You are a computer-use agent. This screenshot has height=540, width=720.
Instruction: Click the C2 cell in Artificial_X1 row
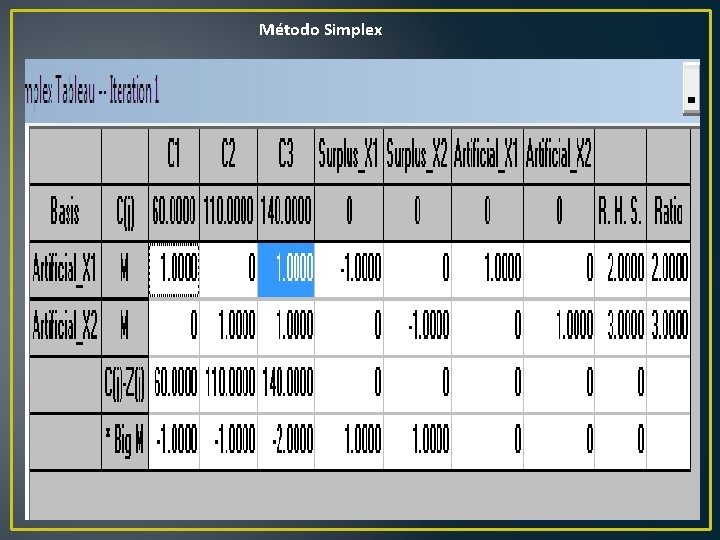[229, 270]
